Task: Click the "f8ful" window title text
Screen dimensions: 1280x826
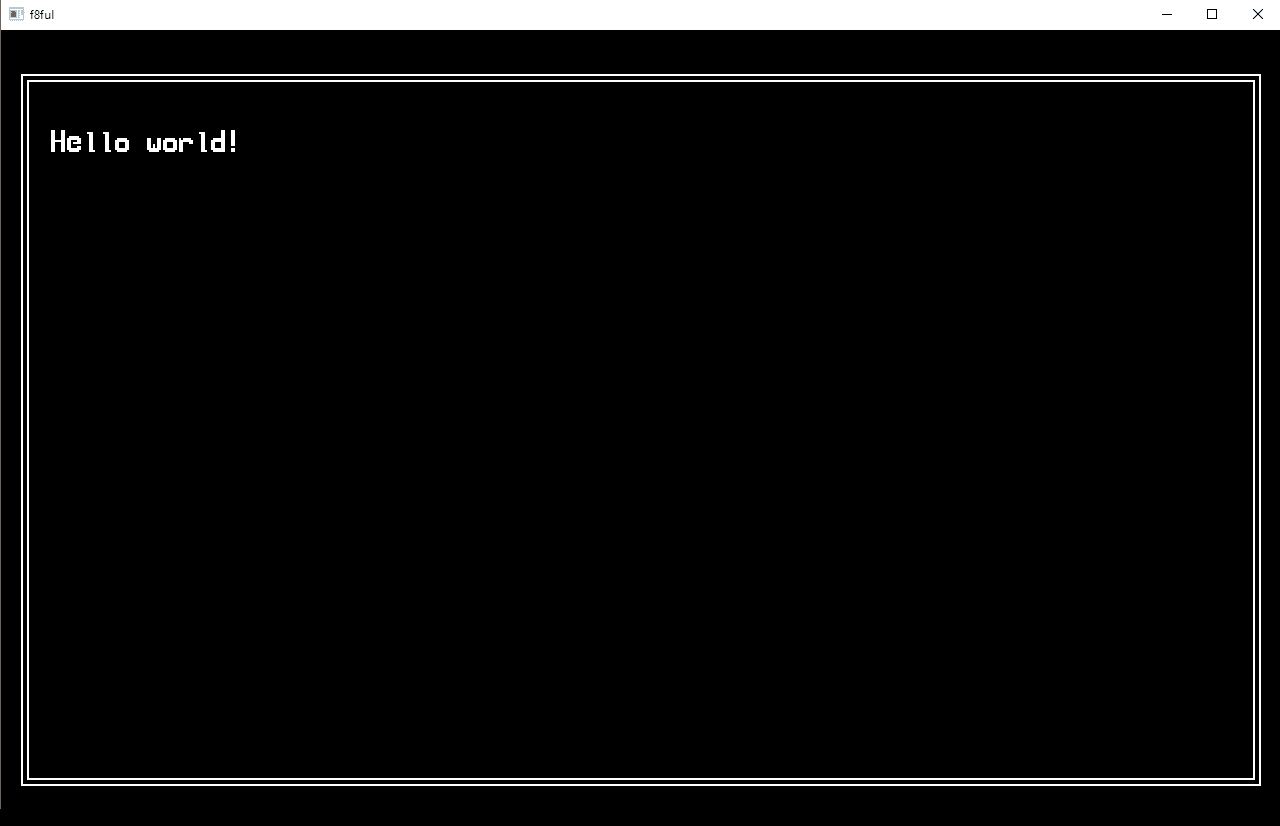Action: tap(42, 14)
